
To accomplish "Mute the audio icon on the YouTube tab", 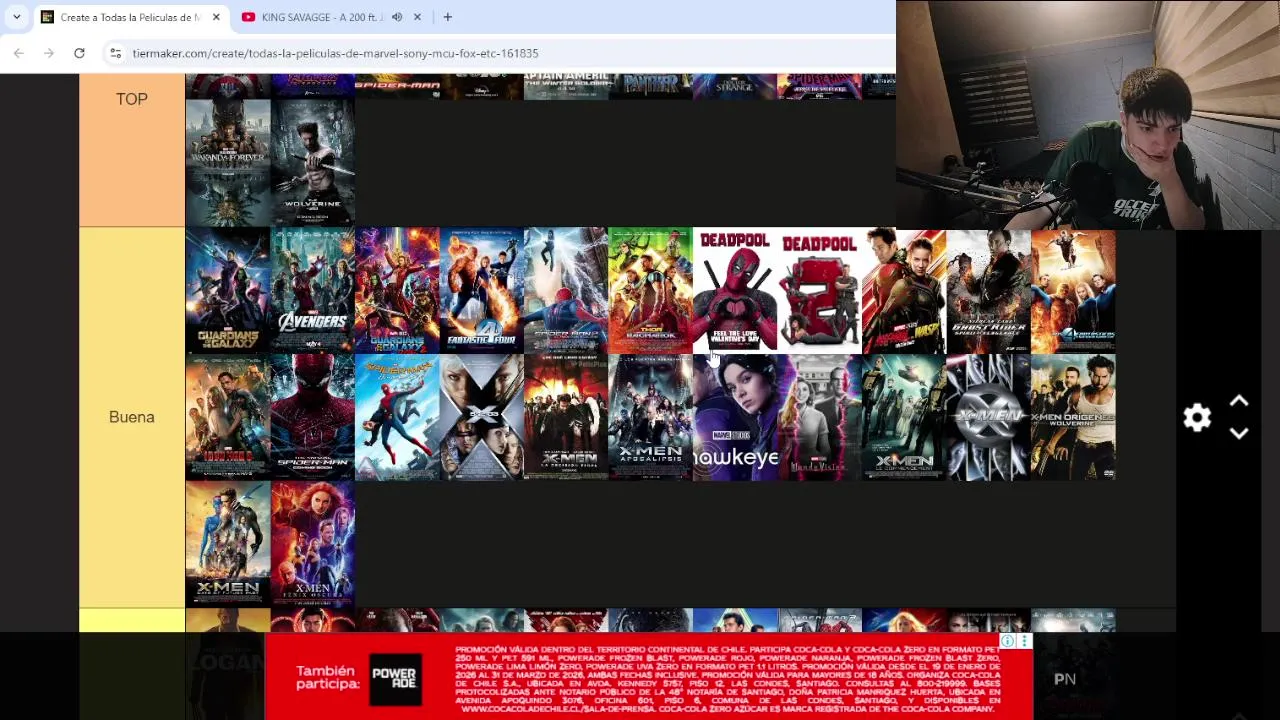I will (x=397, y=17).
